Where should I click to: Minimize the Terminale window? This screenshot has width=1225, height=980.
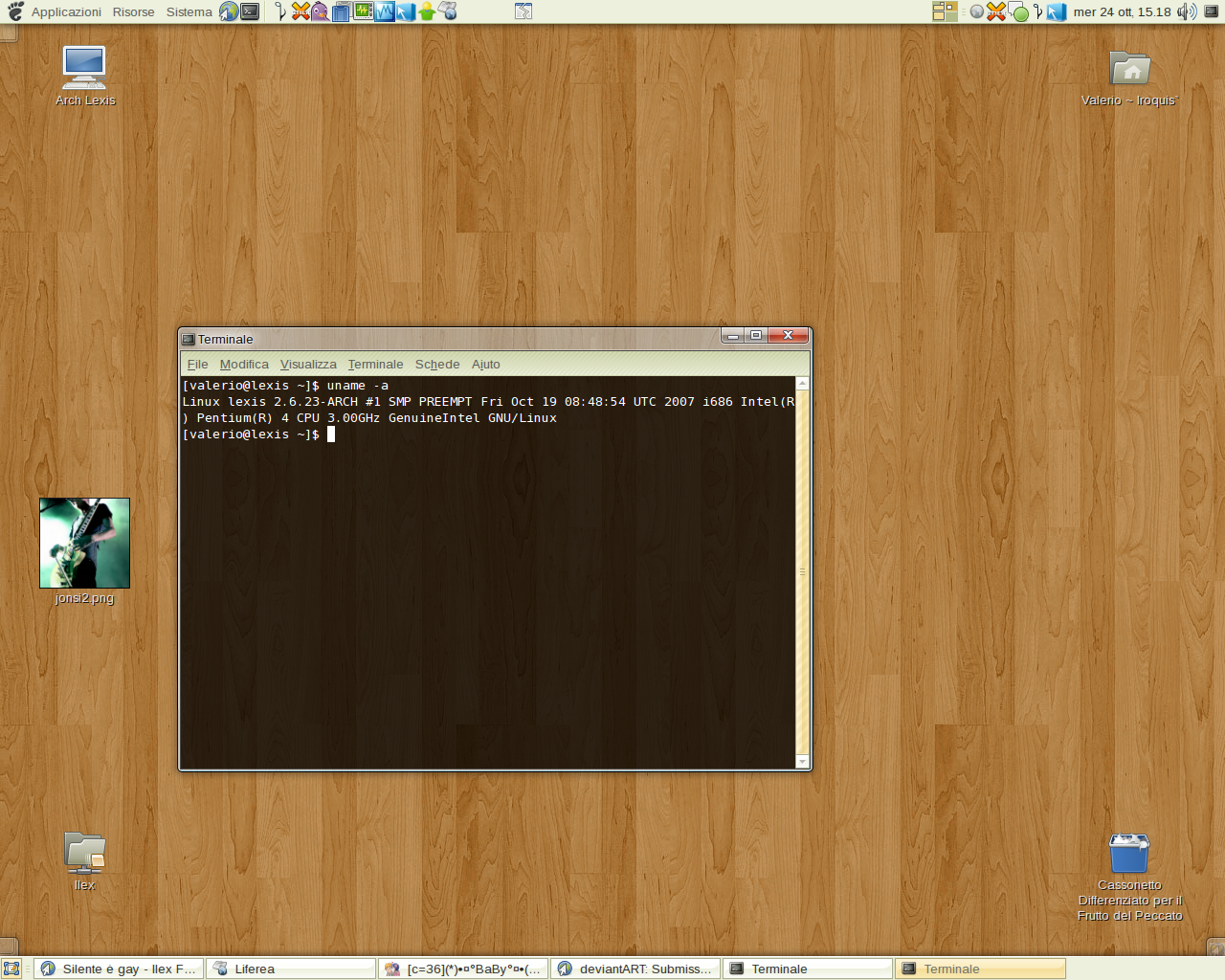click(x=733, y=336)
